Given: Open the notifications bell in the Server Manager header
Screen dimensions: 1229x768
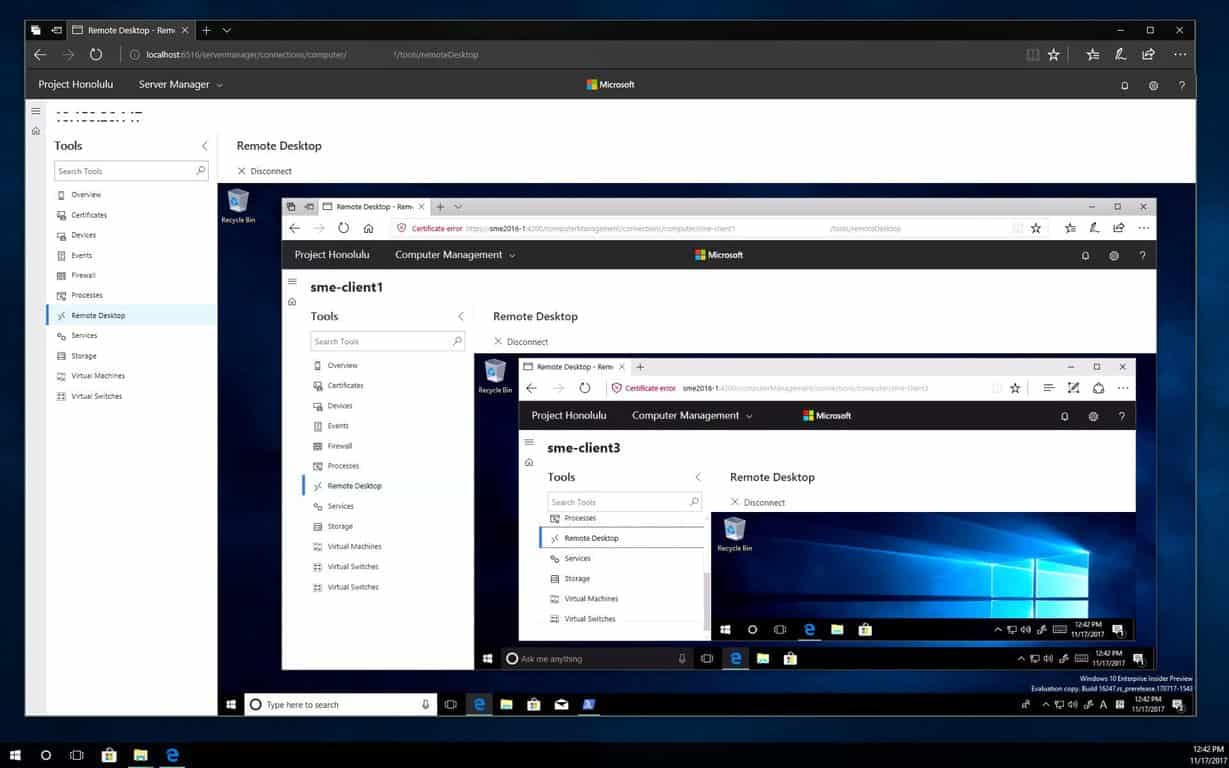Looking at the screenshot, I should point(1124,85).
